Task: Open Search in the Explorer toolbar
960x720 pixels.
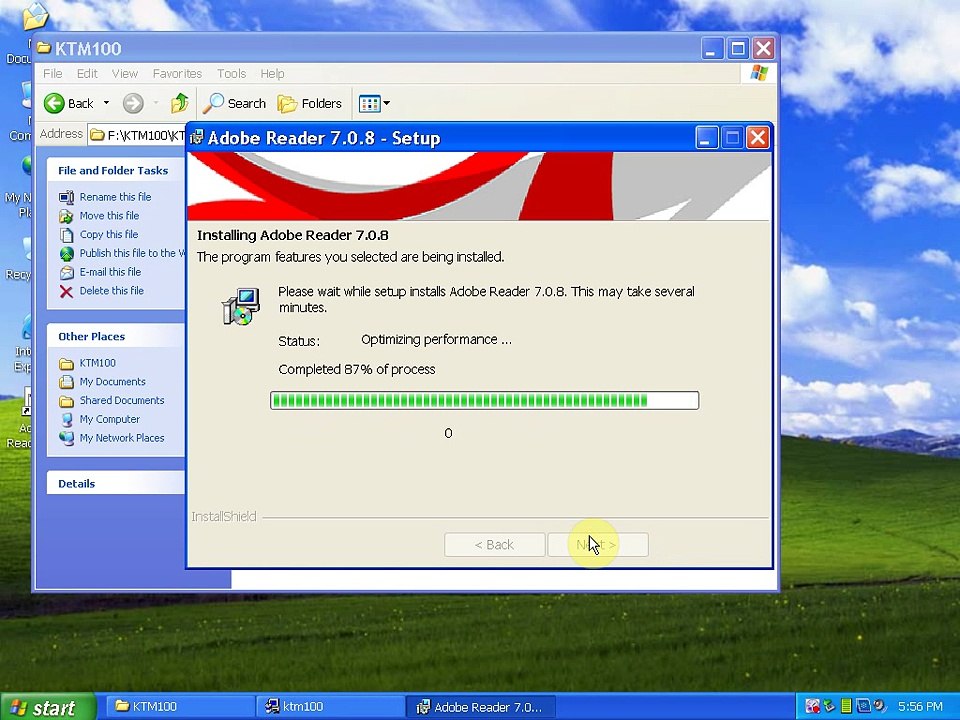Action: (x=234, y=103)
